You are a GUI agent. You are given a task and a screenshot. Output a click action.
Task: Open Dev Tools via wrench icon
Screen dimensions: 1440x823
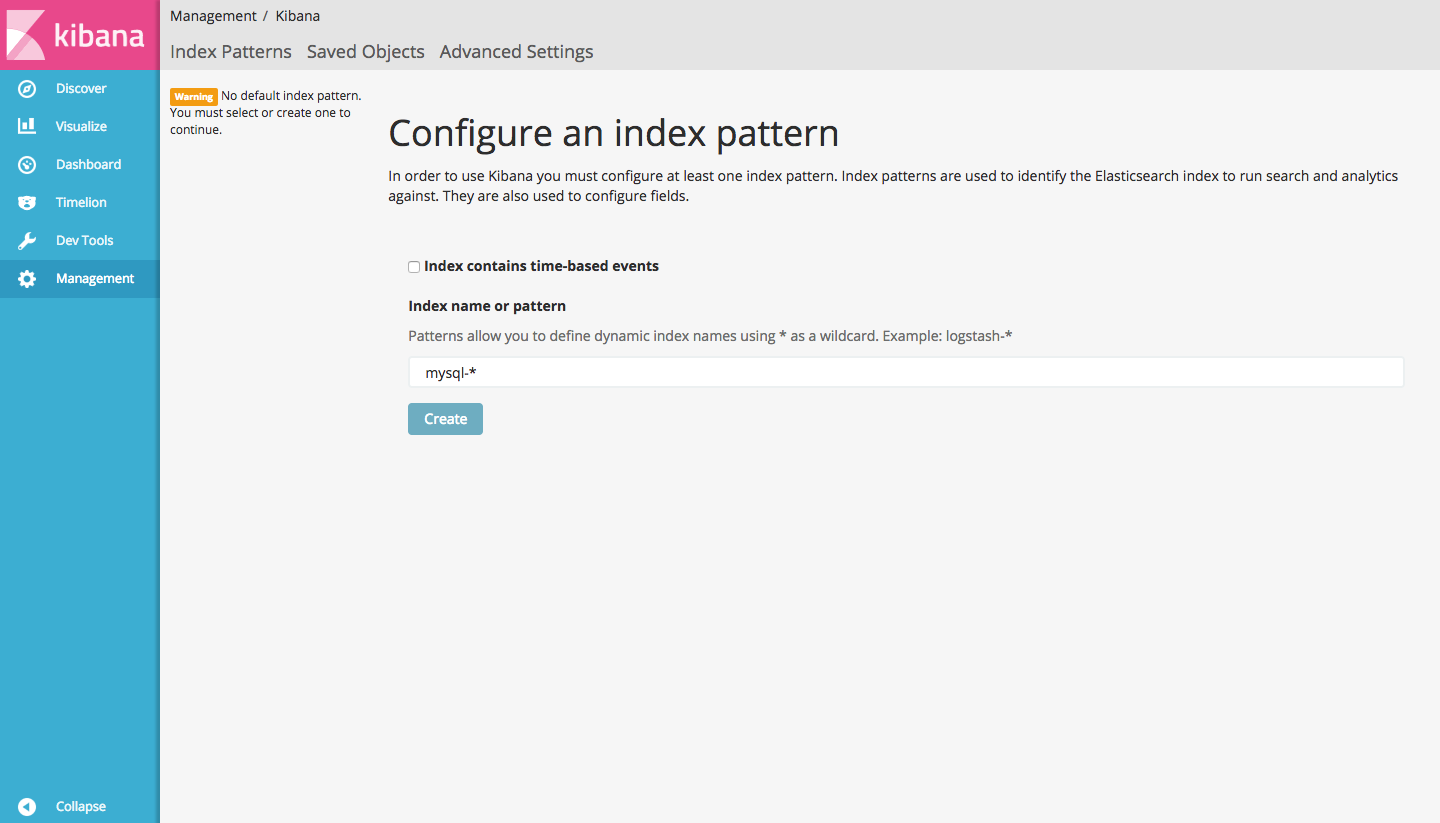tap(27, 241)
